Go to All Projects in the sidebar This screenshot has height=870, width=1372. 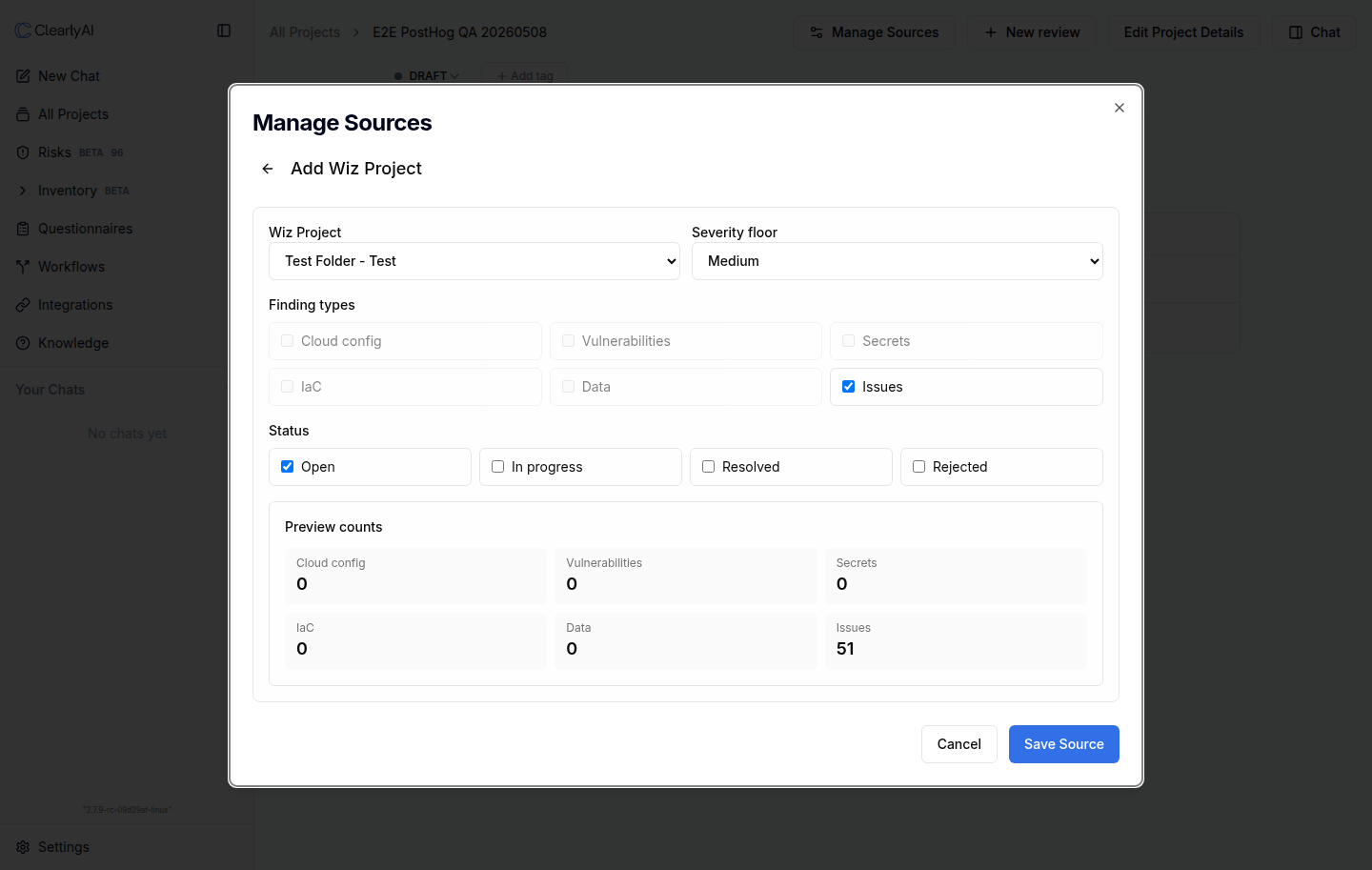[73, 114]
